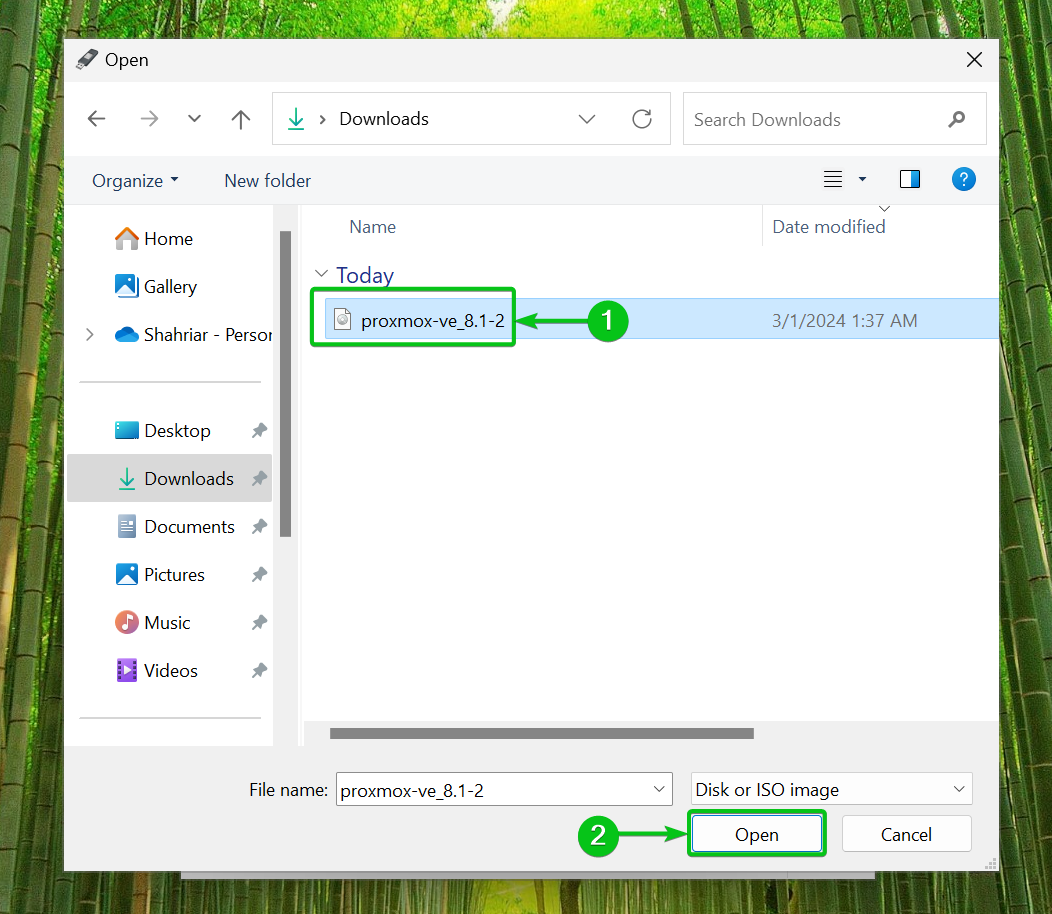Click the forward navigation arrow
The height and width of the screenshot is (914, 1052).
(149, 119)
